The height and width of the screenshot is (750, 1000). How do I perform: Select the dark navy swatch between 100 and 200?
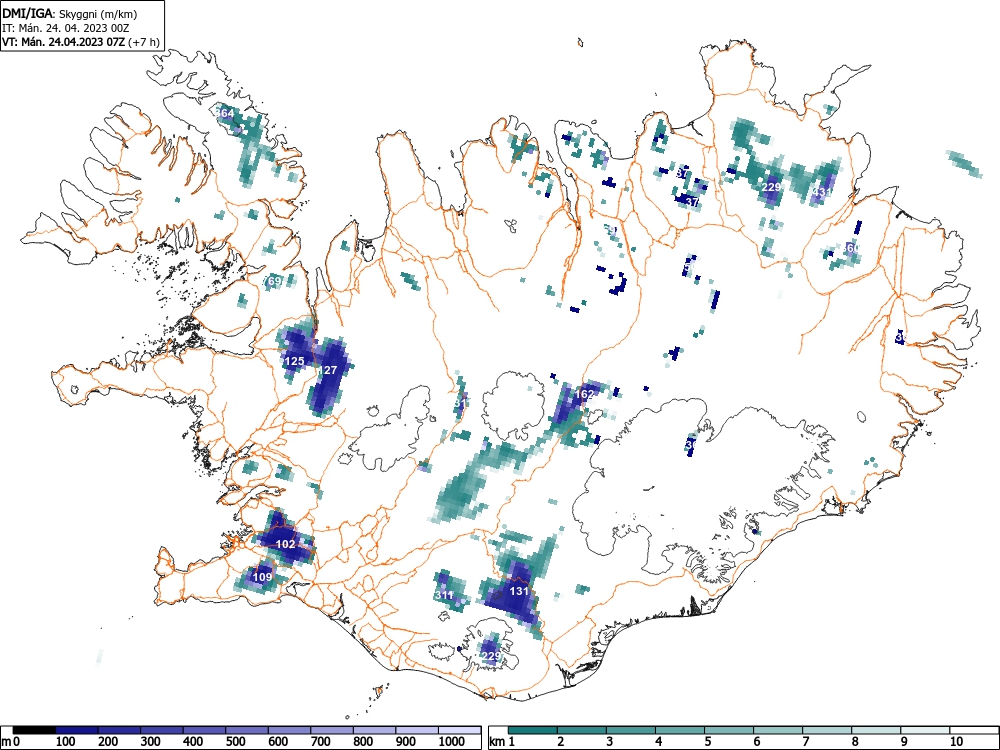77,730
